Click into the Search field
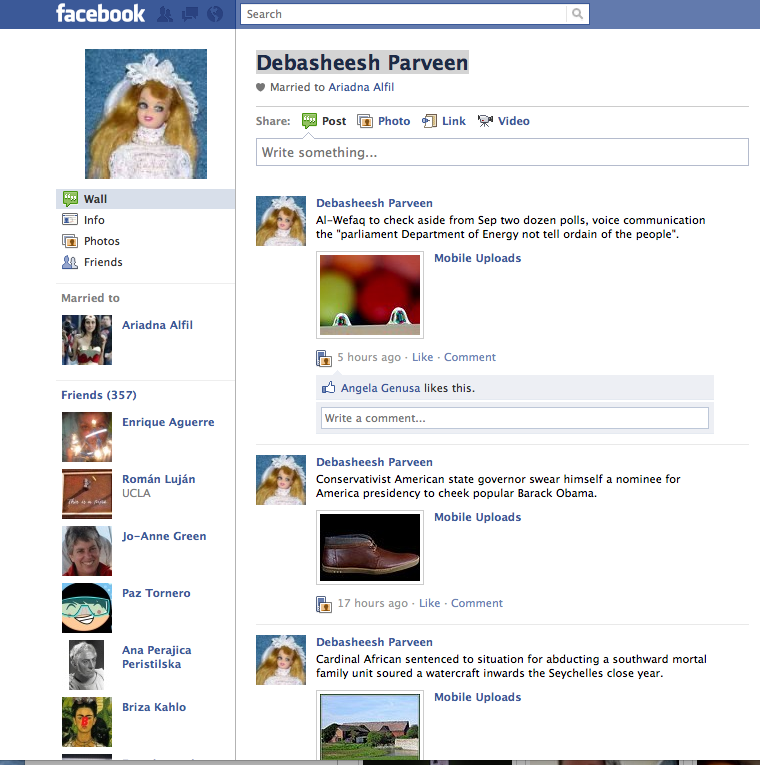The width and height of the screenshot is (760, 765). pyautogui.click(x=403, y=14)
